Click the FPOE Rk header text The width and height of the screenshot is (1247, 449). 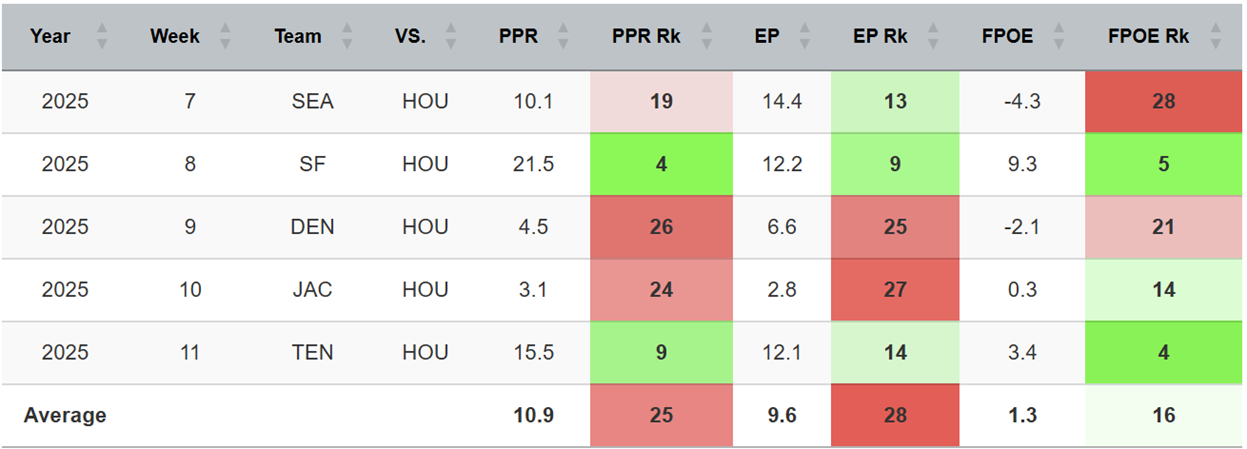pyautogui.click(x=1149, y=37)
